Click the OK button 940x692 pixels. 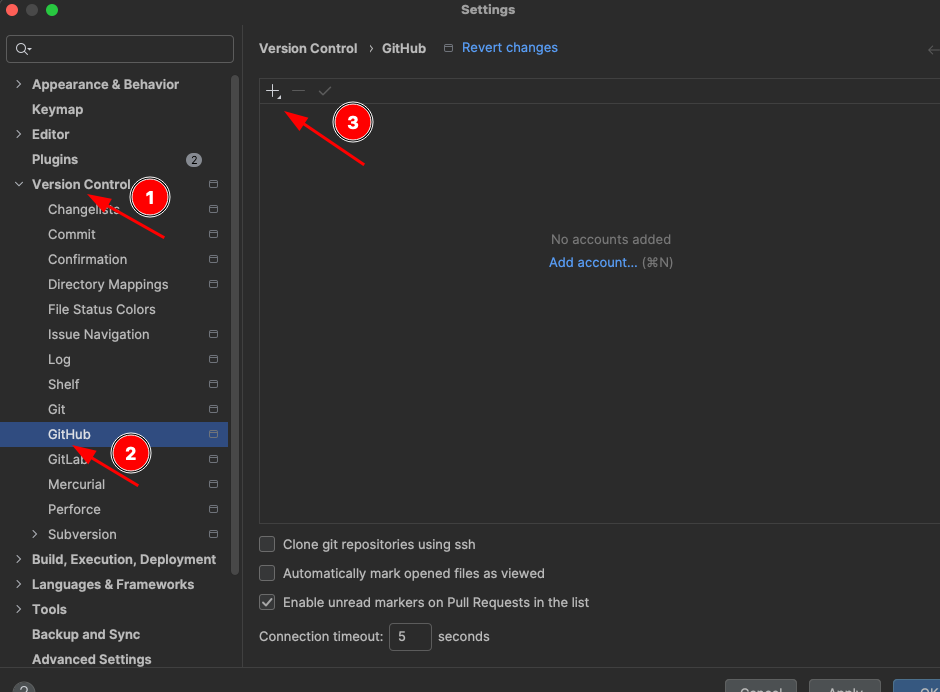pyautogui.click(x=917, y=687)
